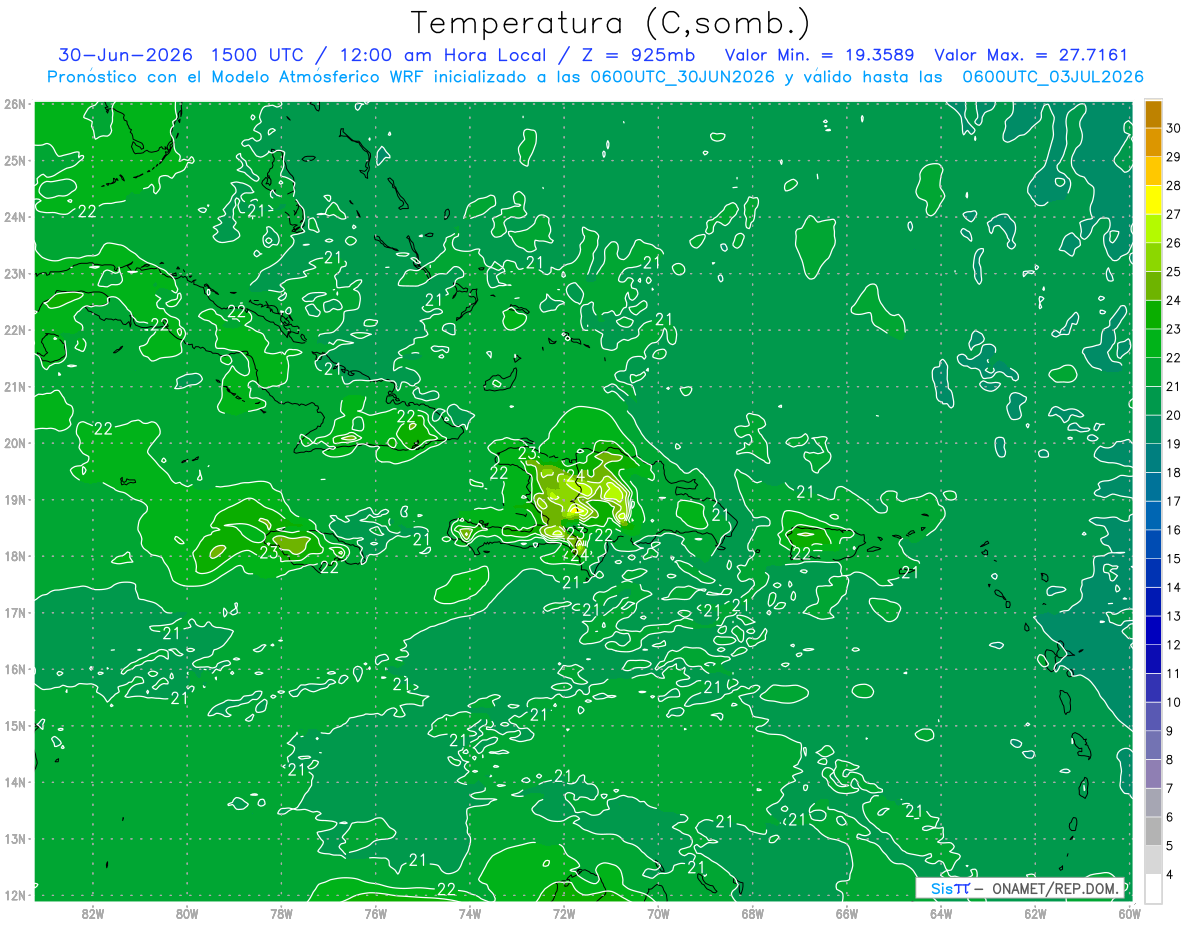Click color scale value '18'
This screenshot has width=1200, height=927.
(1173, 472)
